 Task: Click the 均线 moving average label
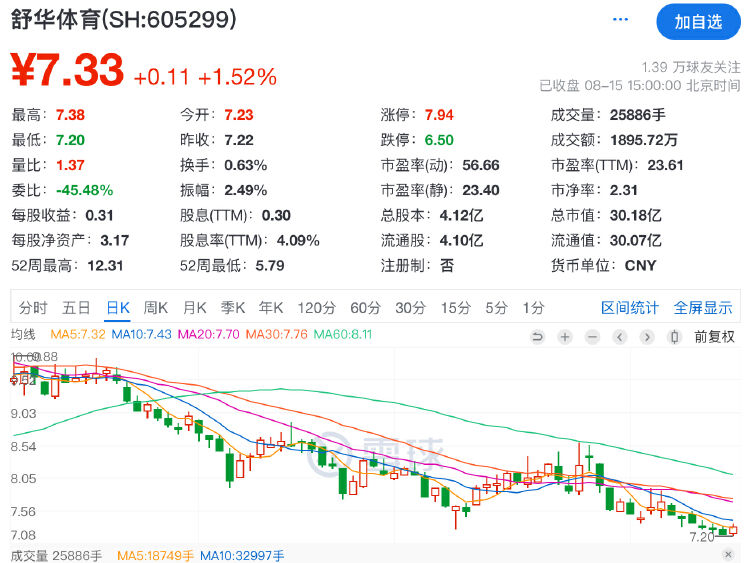23,334
